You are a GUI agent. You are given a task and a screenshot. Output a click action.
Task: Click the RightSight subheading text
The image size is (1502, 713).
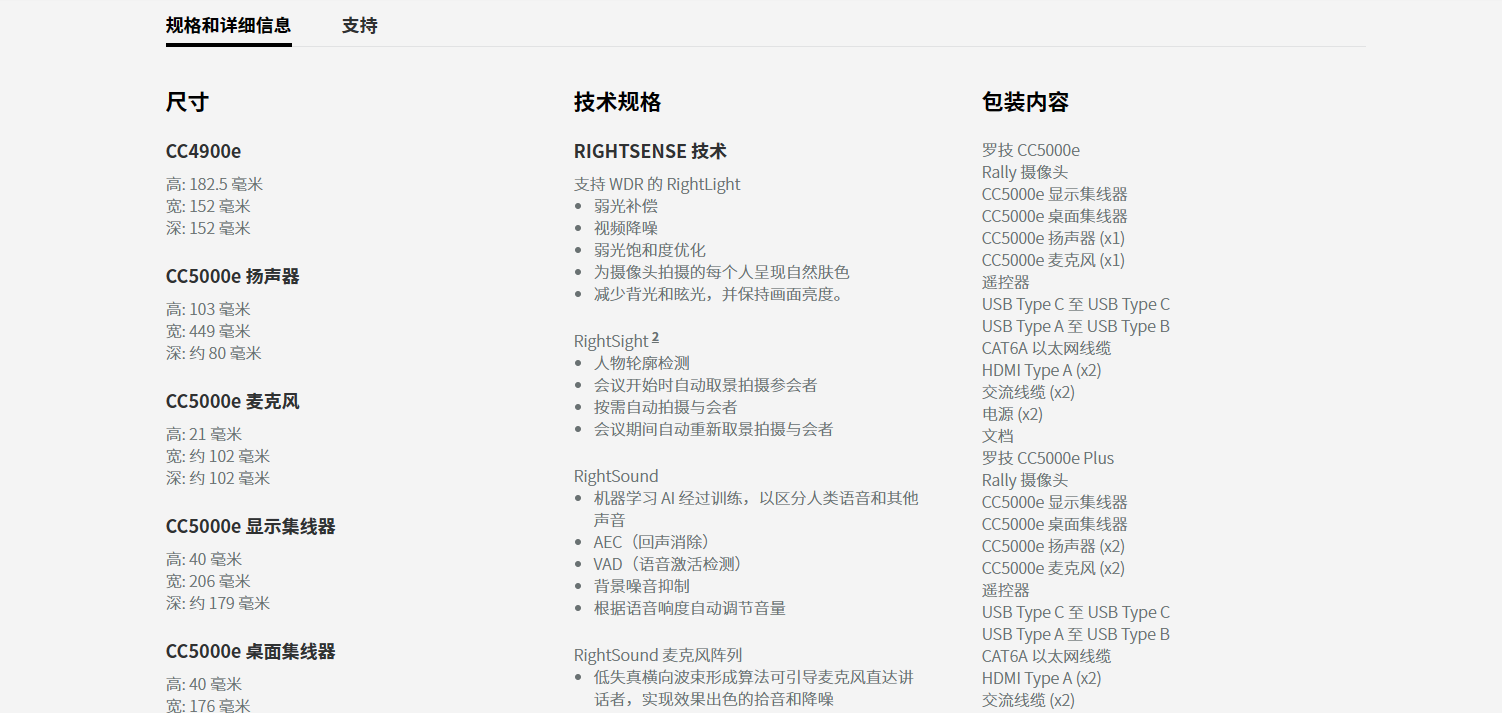pos(611,342)
